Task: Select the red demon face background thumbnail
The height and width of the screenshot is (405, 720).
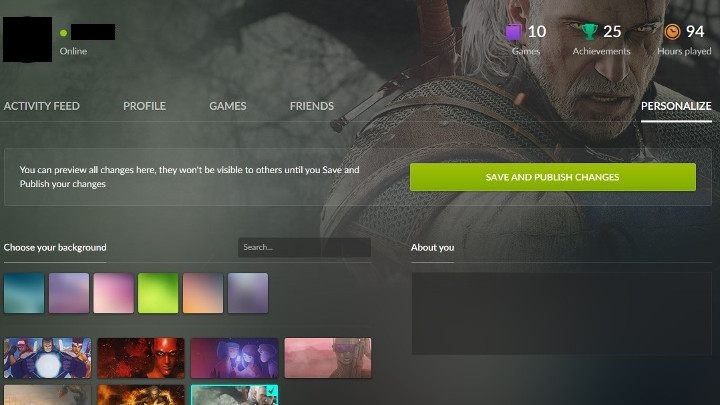Action: (141, 357)
